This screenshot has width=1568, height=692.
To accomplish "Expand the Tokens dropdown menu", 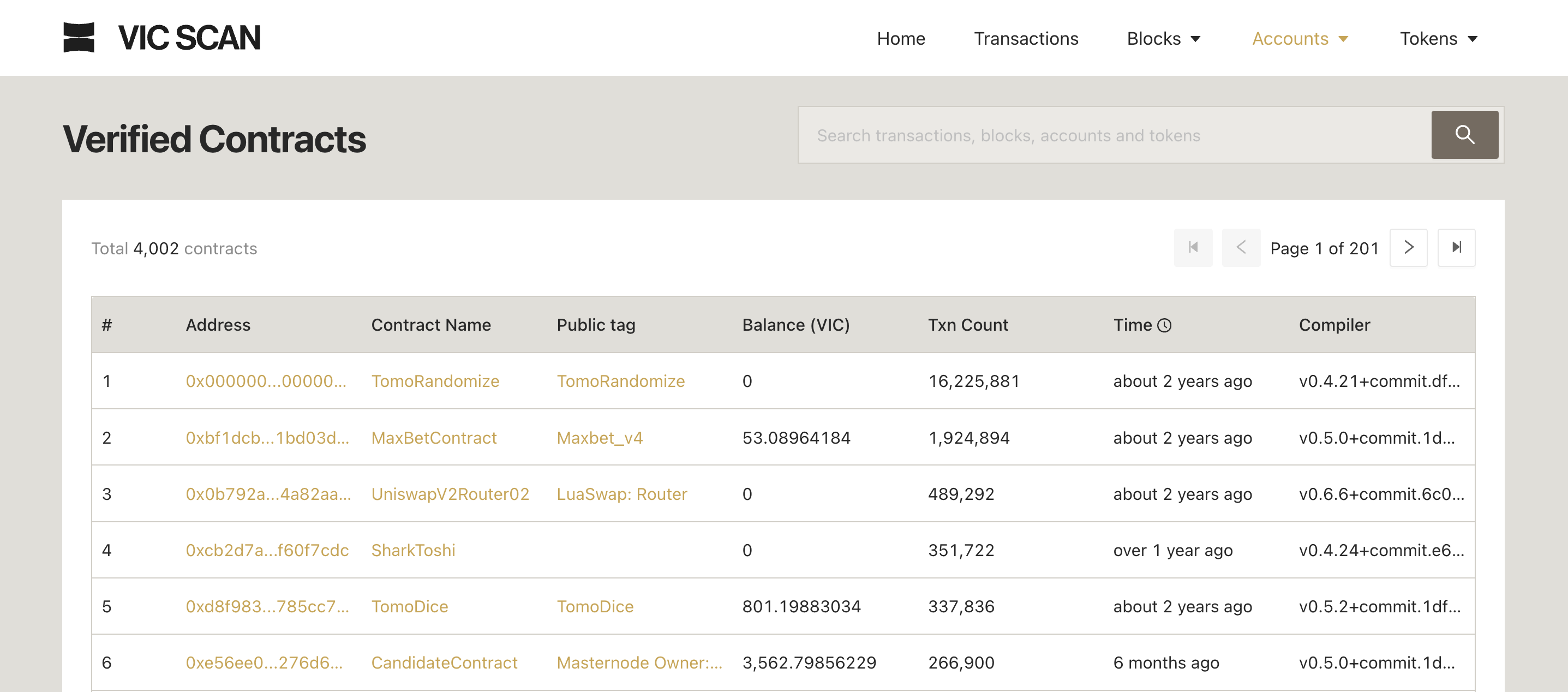I will tap(1438, 39).
